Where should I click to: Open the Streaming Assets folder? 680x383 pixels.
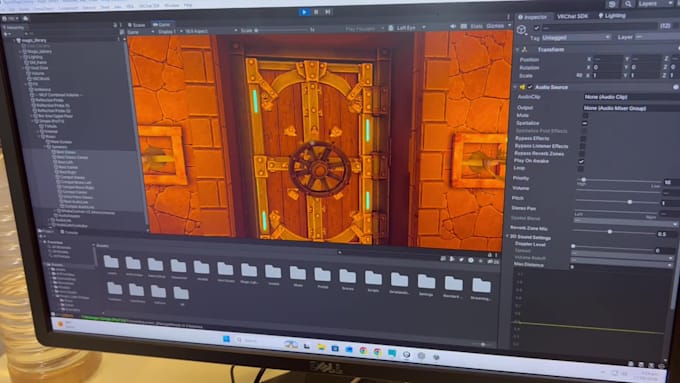[481, 288]
